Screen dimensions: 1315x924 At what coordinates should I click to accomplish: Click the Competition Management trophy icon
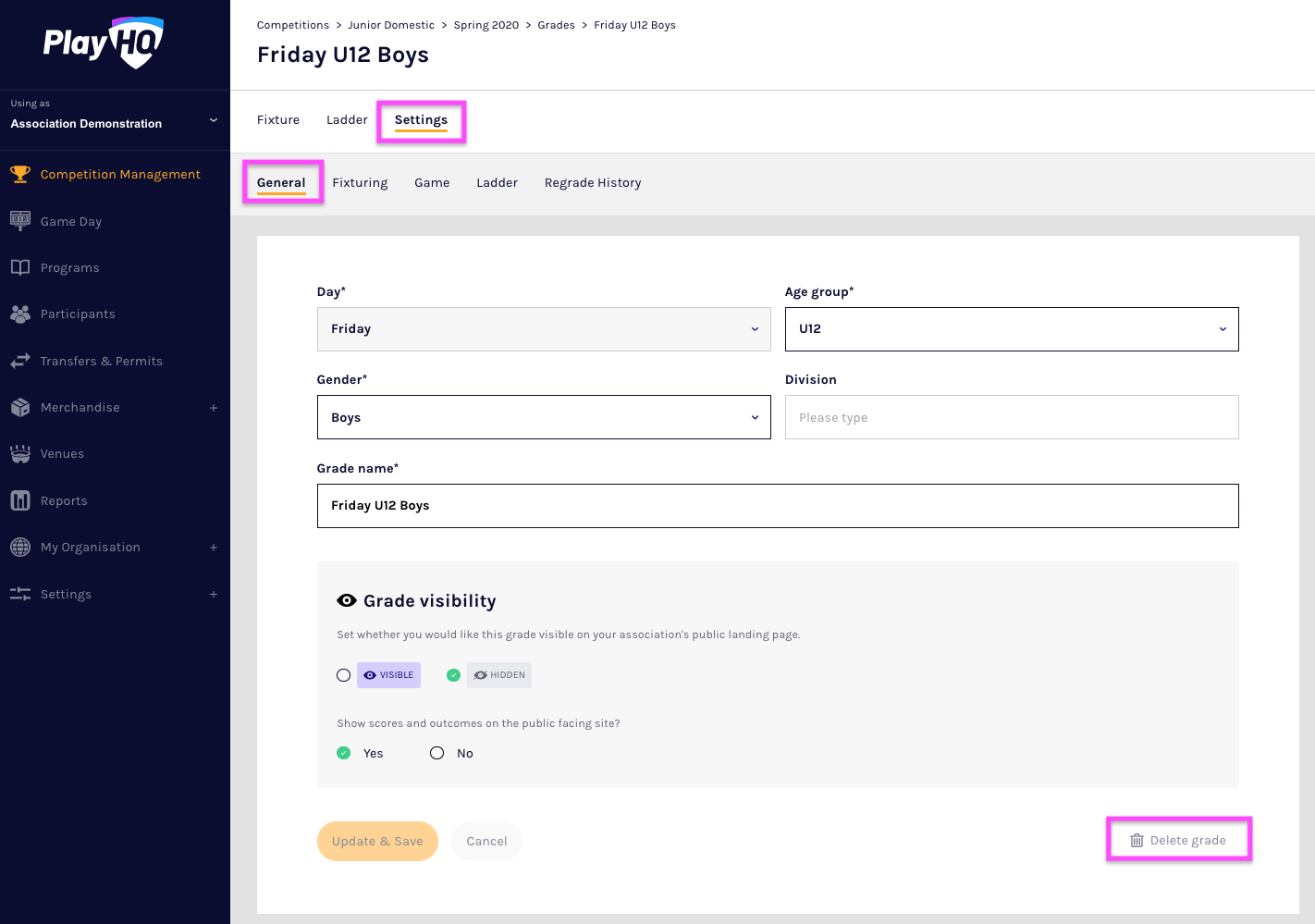(x=20, y=174)
